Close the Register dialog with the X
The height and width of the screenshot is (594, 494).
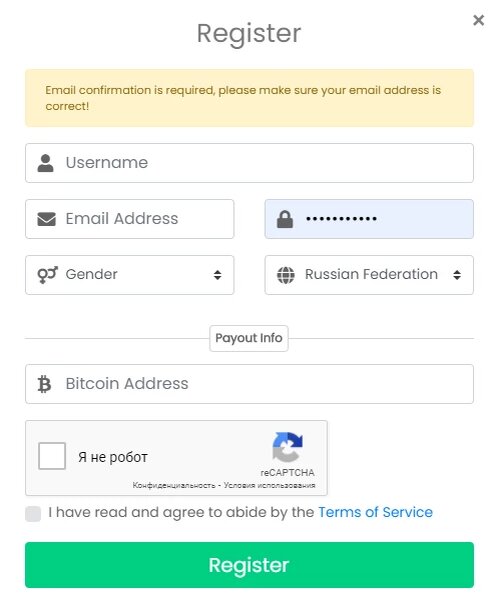478,20
